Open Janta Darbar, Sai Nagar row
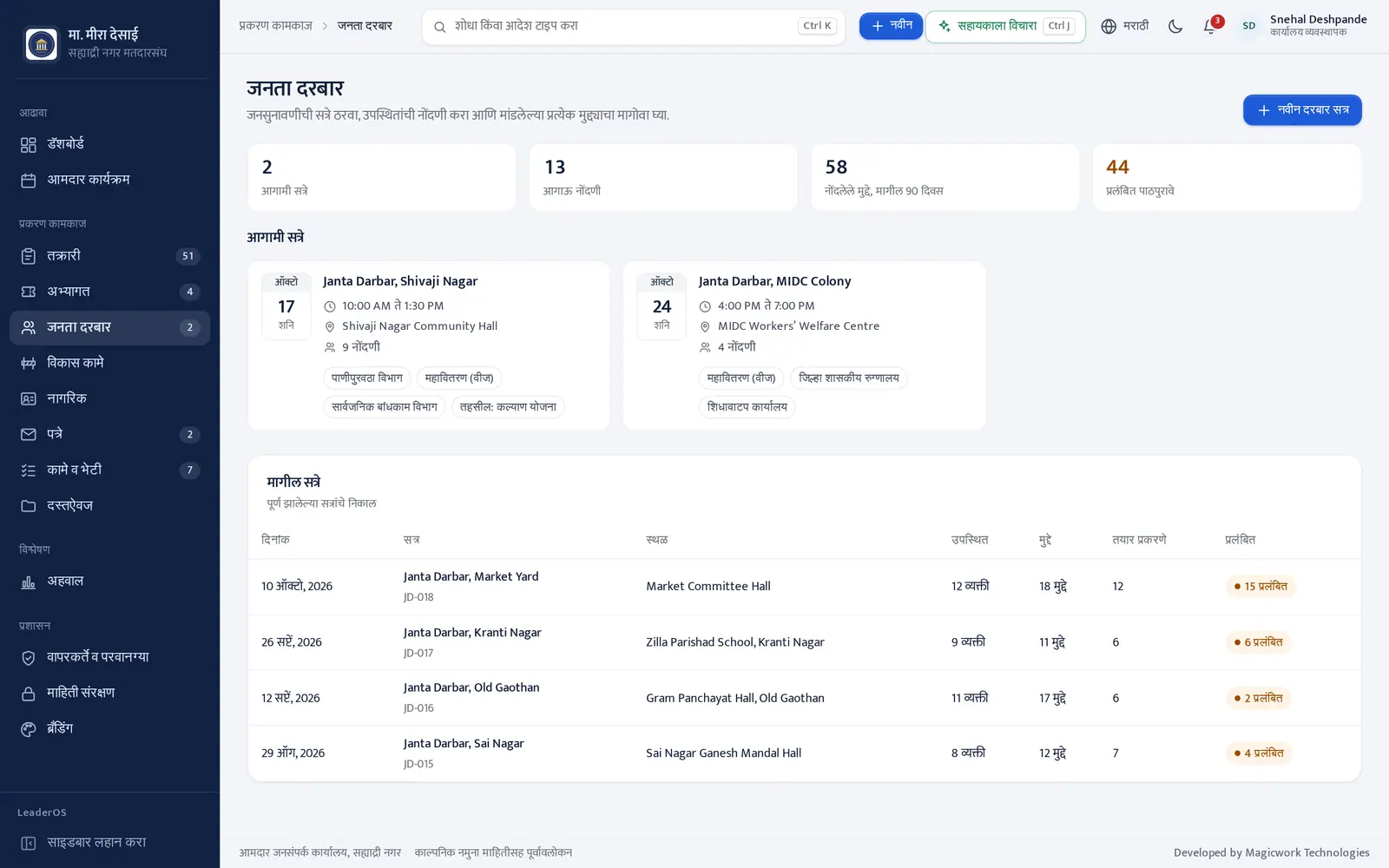The width and height of the screenshot is (1389, 868). pos(804,753)
